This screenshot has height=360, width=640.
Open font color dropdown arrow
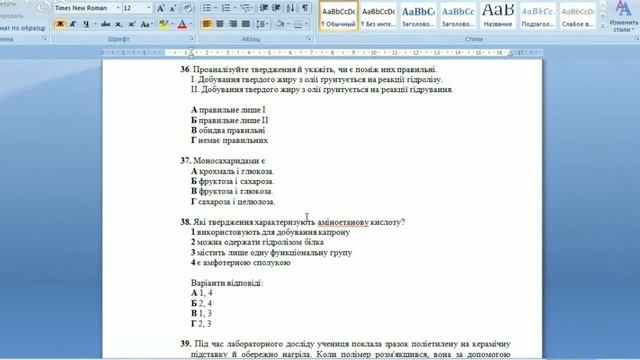(191, 24)
